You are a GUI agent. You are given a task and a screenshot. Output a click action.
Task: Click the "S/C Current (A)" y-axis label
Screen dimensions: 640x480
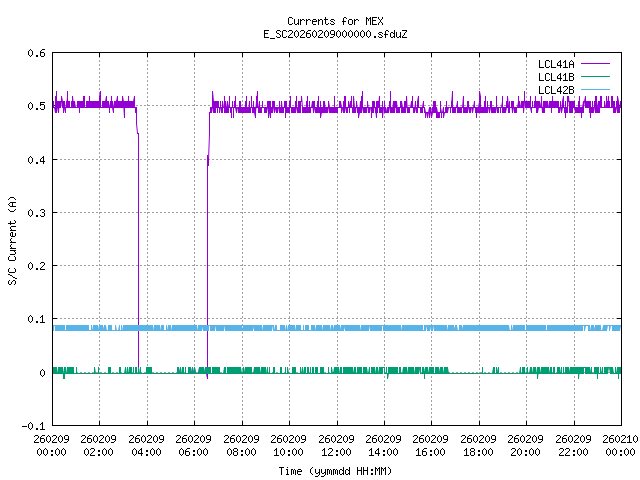click(13, 239)
